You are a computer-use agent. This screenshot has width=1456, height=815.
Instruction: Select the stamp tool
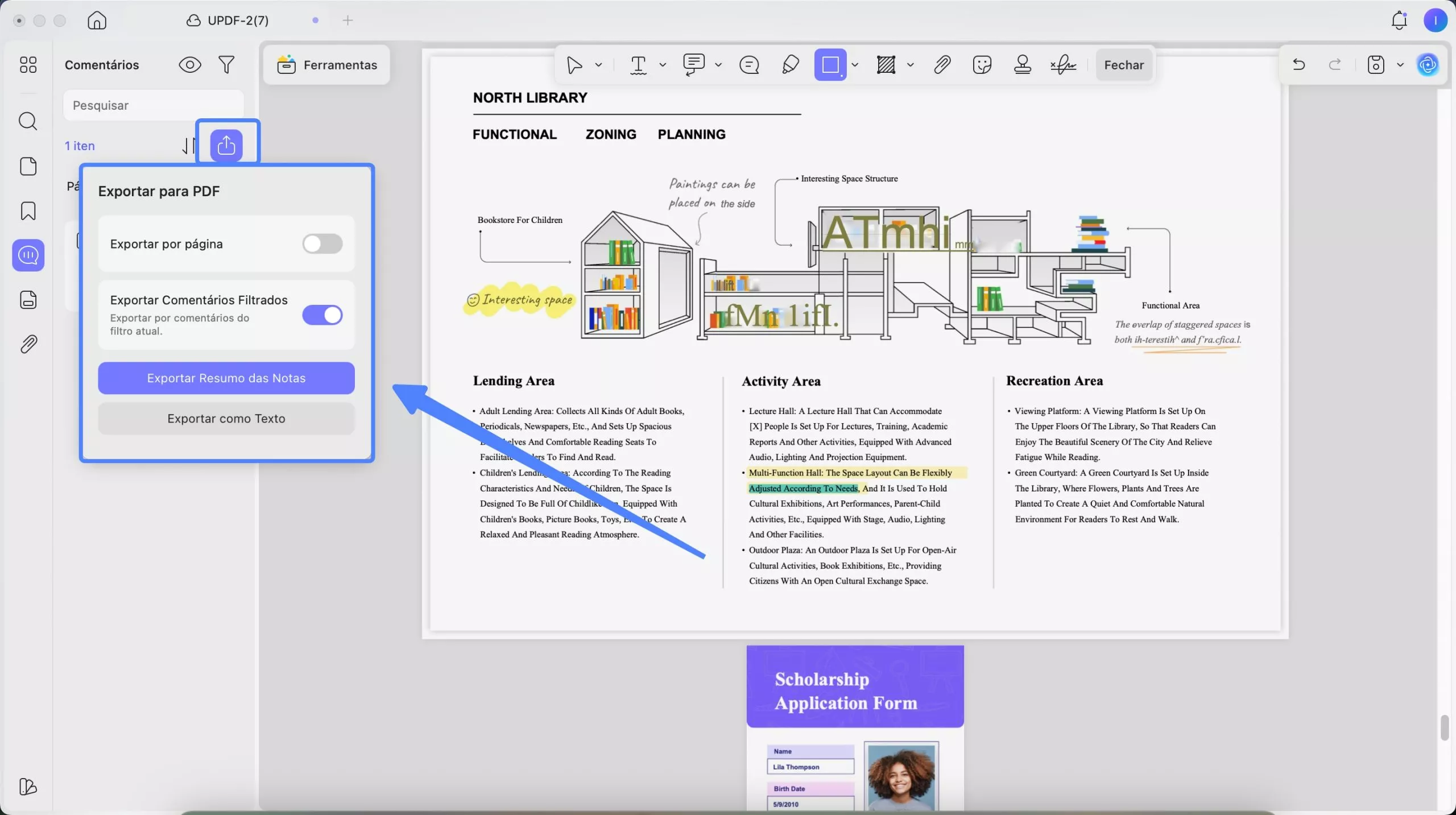[1023, 65]
